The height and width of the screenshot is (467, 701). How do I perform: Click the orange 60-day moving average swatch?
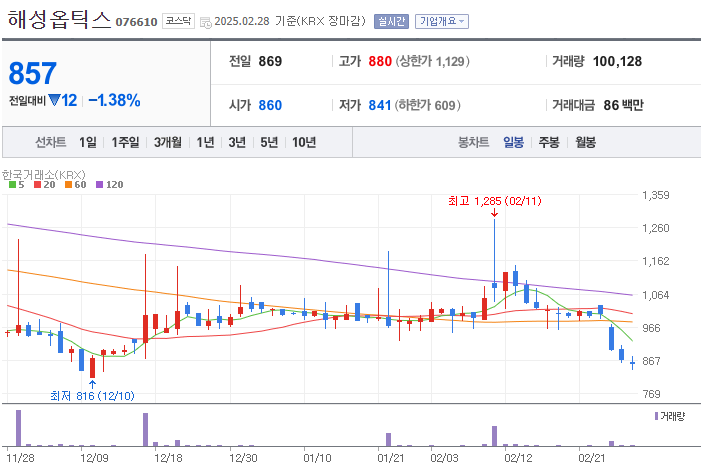click(x=68, y=185)
